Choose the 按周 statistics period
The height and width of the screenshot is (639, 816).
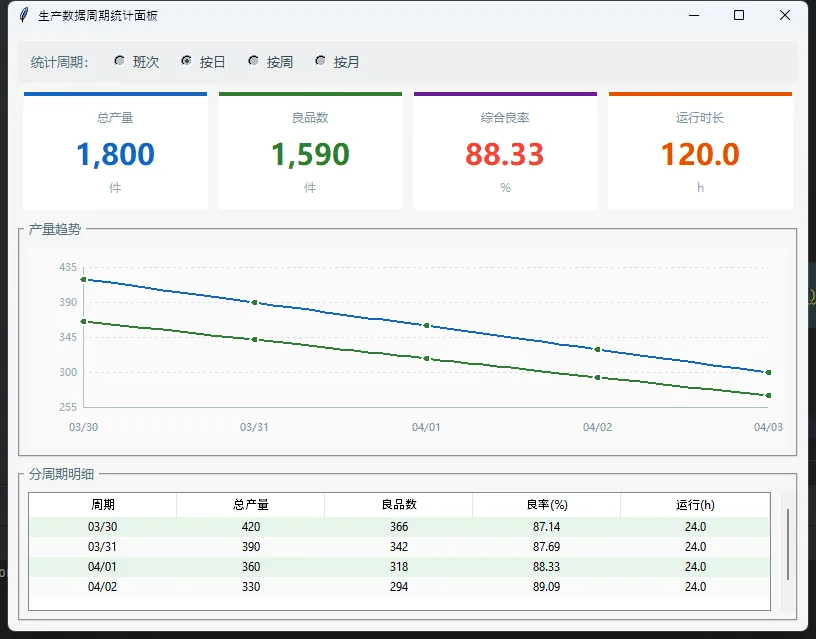tap(254, 61)
